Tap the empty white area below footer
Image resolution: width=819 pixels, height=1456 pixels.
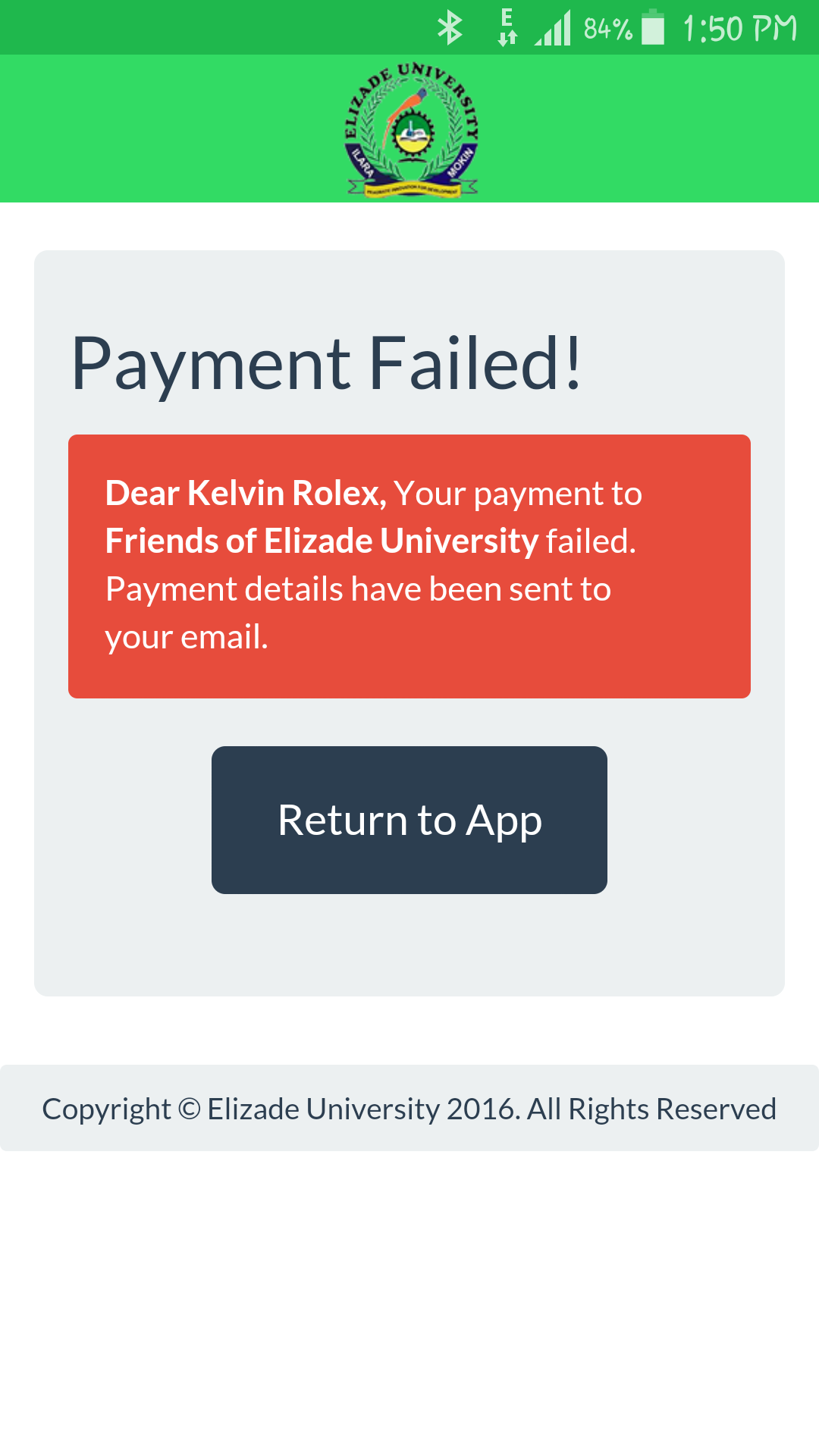pyautogui.click(x=409, y=1303)
